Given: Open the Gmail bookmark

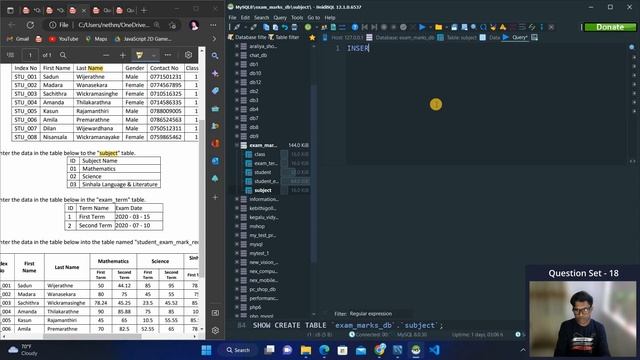Looking at the screenshot, I should 18,39.
